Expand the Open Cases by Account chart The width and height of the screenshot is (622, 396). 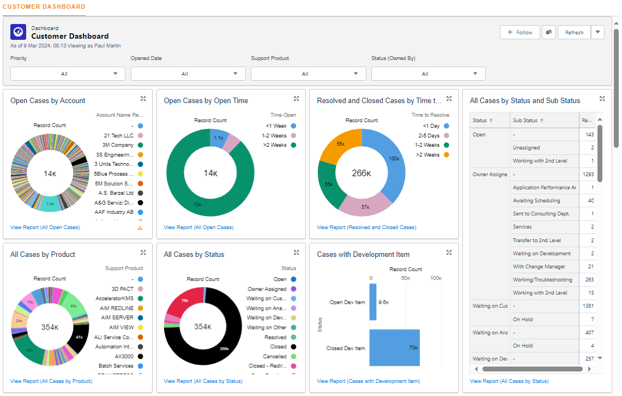(x=143, y=99)
